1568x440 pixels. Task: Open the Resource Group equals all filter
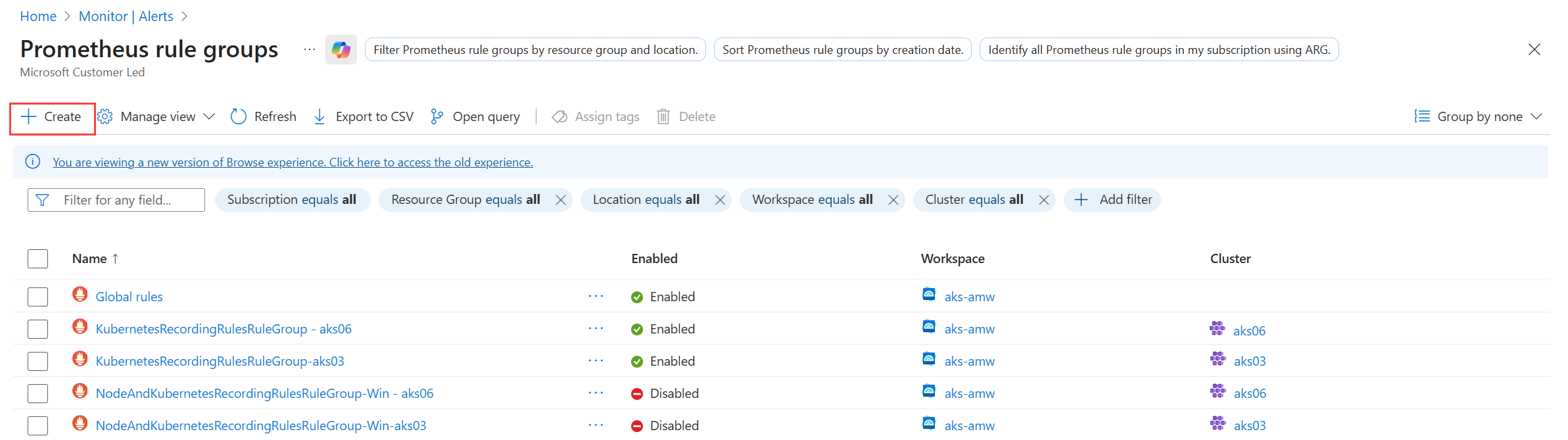[465, 200]
